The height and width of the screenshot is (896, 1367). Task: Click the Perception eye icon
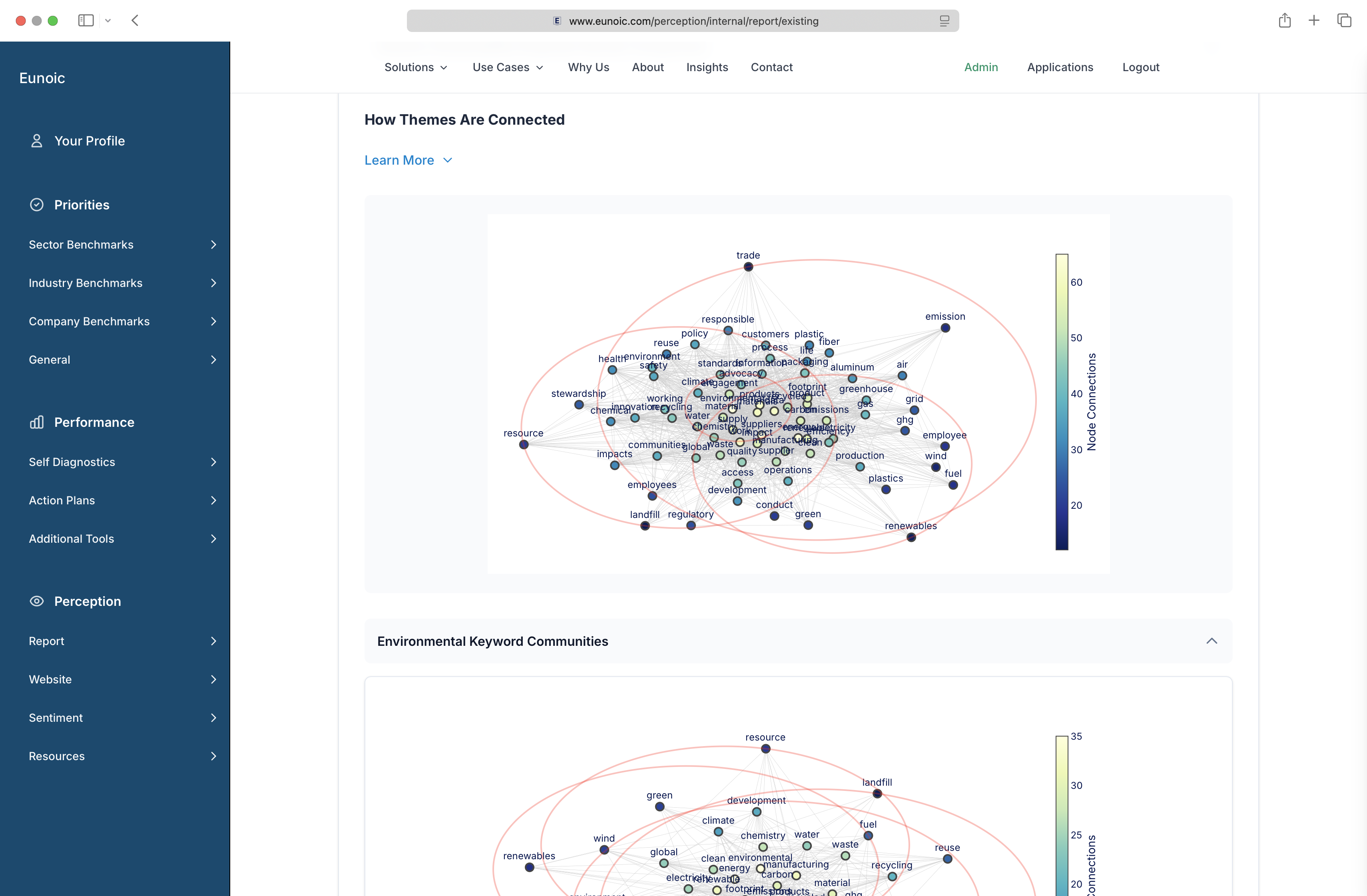37,601
